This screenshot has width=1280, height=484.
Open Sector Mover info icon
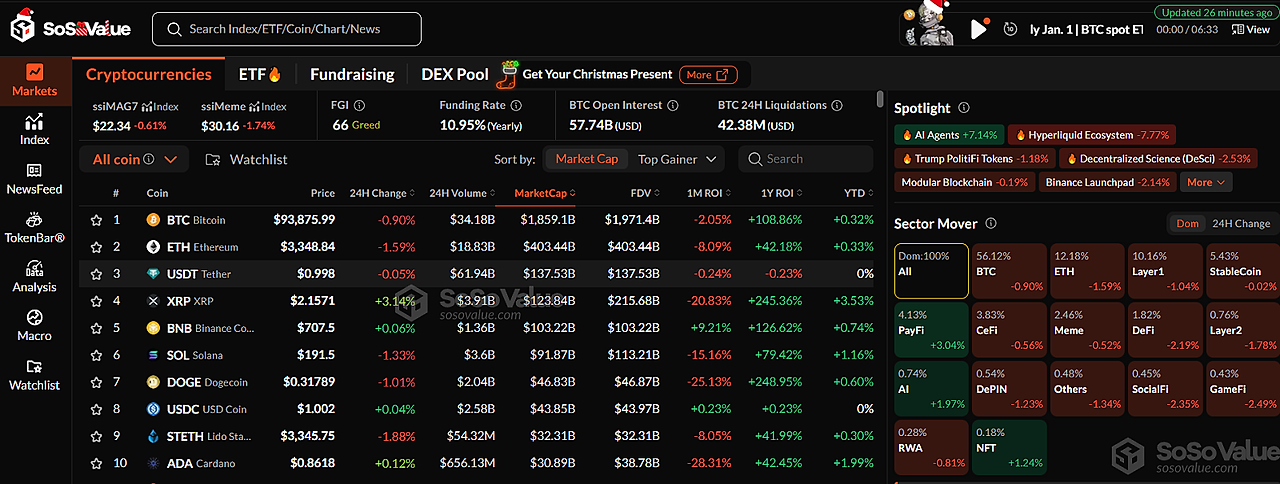point(991,224)
